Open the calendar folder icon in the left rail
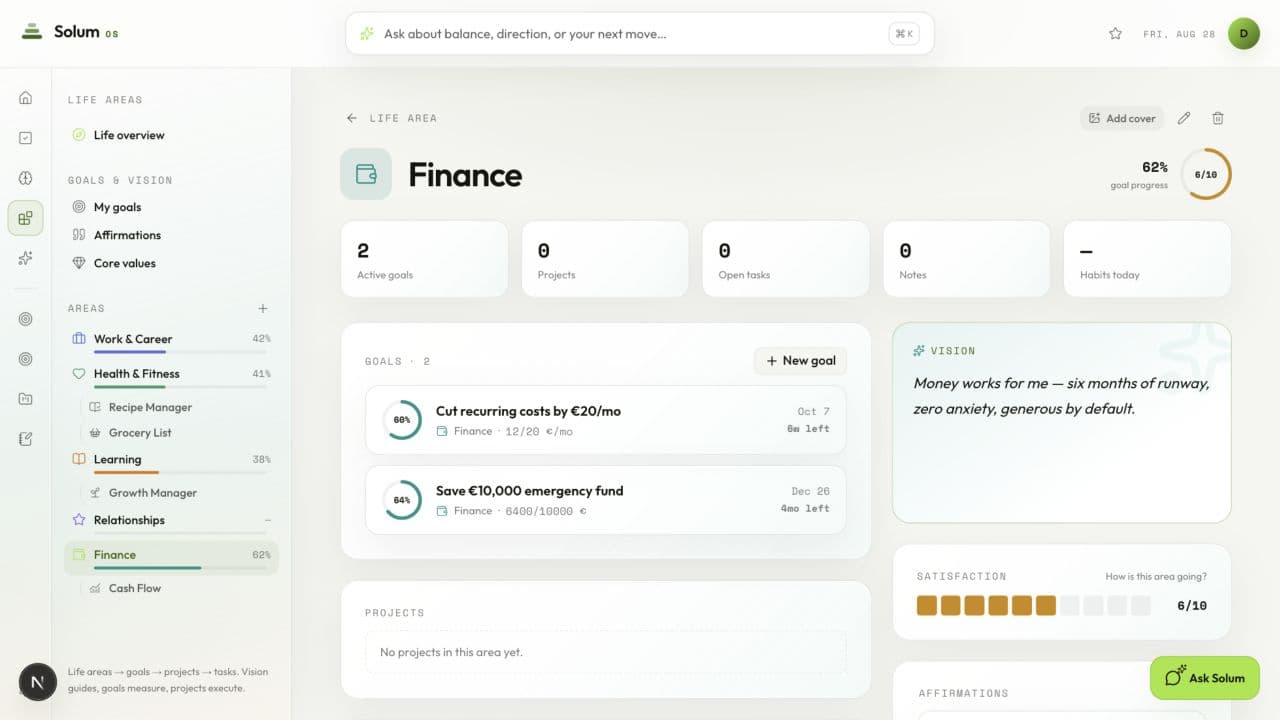Image resolution: width=1280 pixels, height=720 pixels. point(26,399)
